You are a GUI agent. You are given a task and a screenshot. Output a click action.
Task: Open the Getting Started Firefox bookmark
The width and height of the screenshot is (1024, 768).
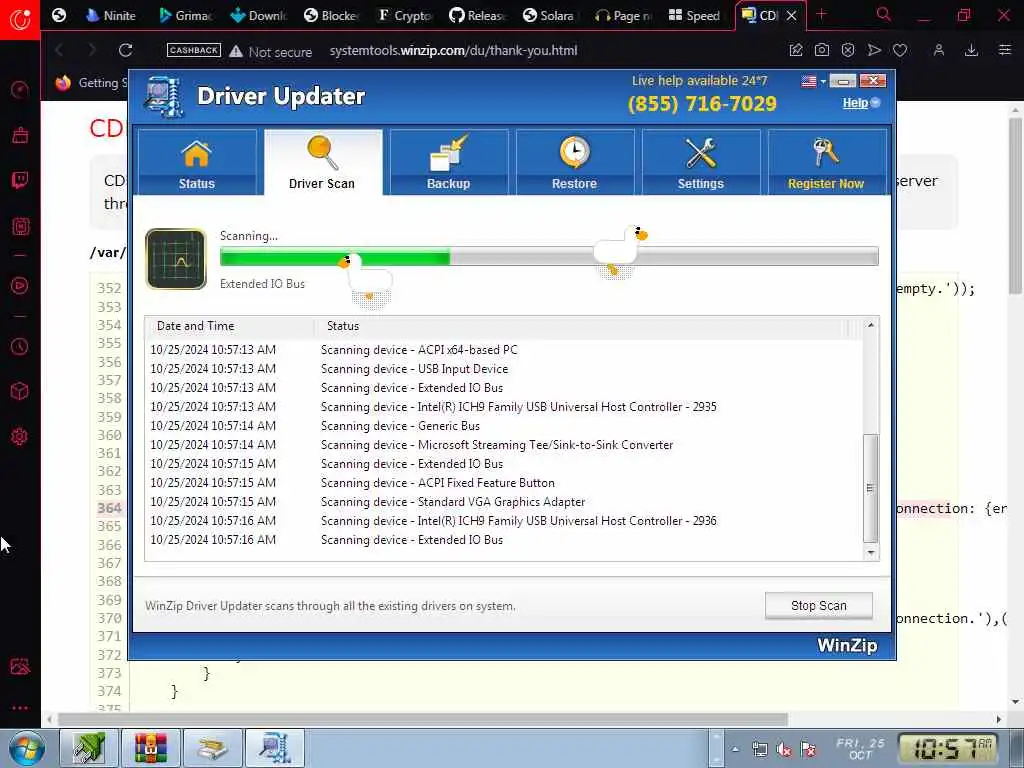(91, 83)
